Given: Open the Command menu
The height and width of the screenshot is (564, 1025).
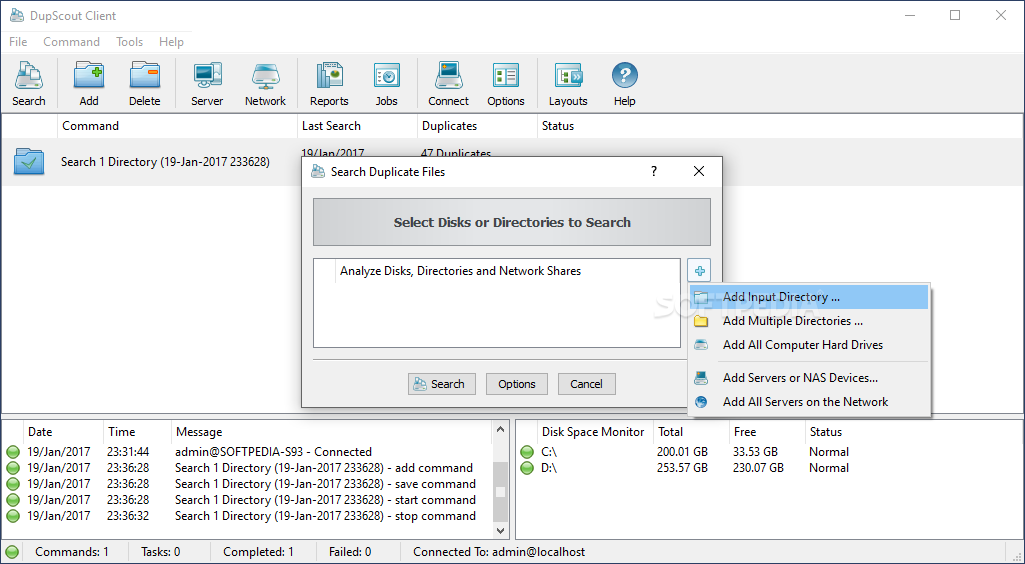Looking at the screenshot, I should (71, 42).
